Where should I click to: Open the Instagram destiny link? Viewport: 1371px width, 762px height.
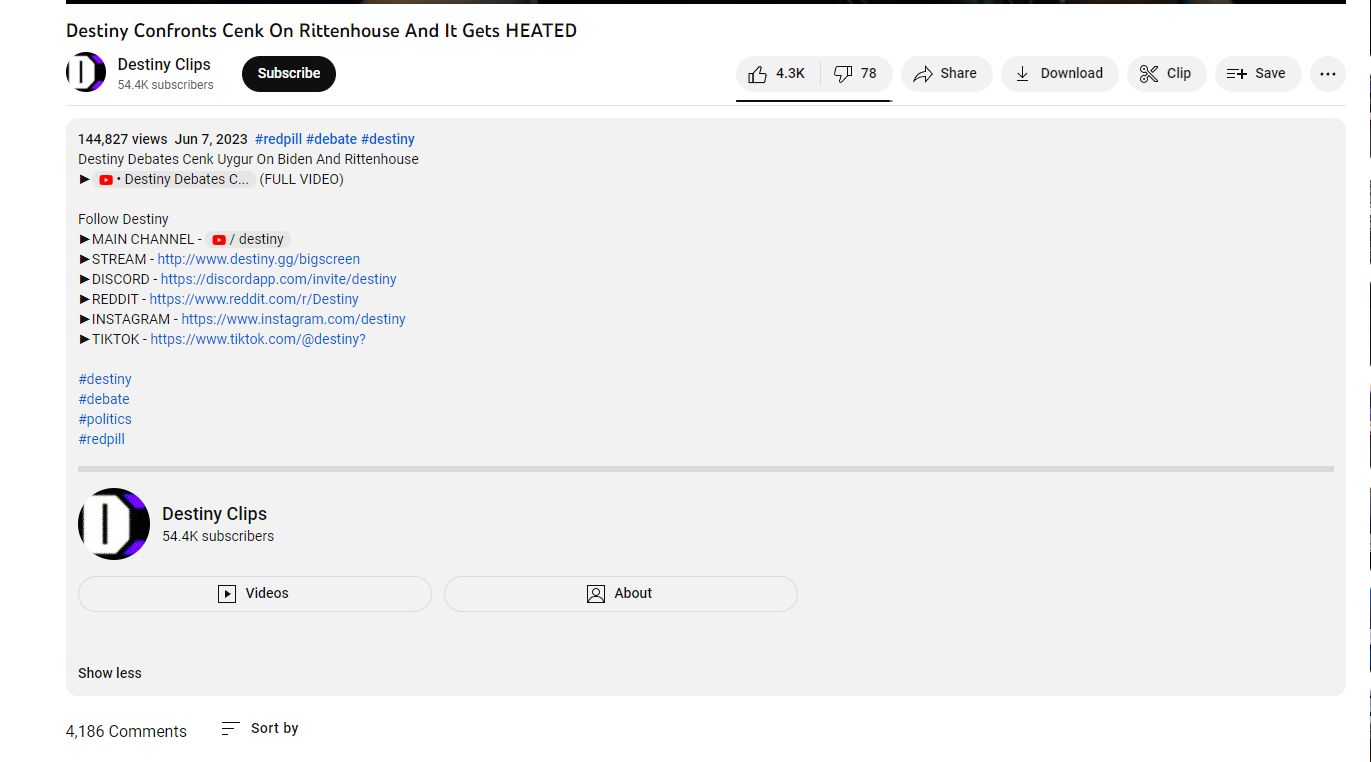coord(293,319)
